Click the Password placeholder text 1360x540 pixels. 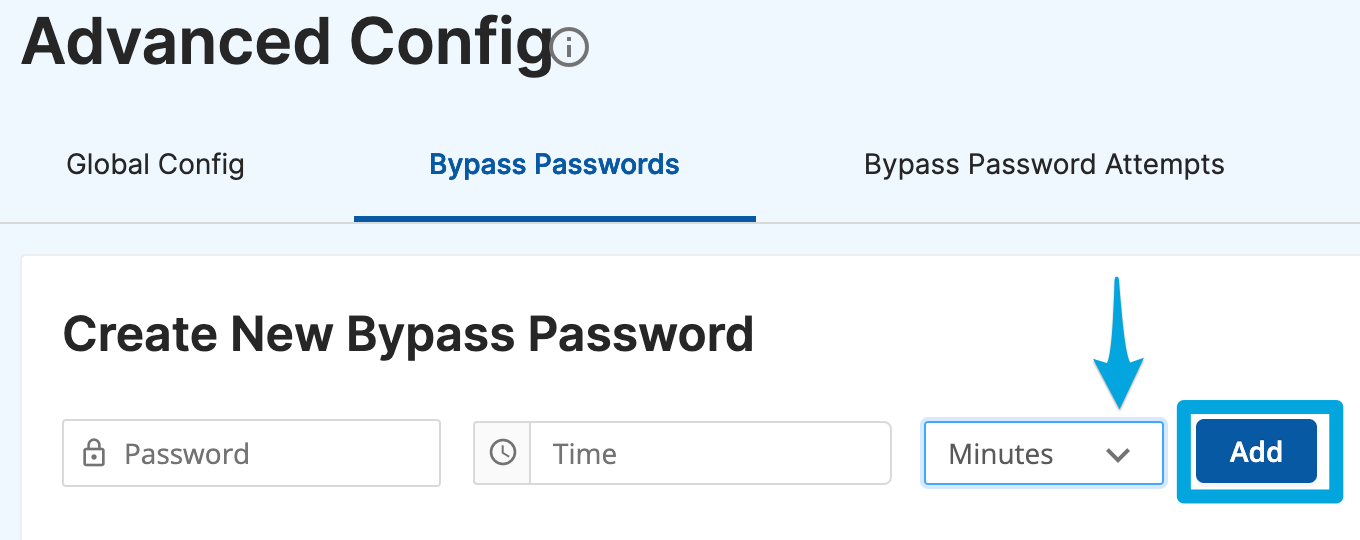point(187,454)
